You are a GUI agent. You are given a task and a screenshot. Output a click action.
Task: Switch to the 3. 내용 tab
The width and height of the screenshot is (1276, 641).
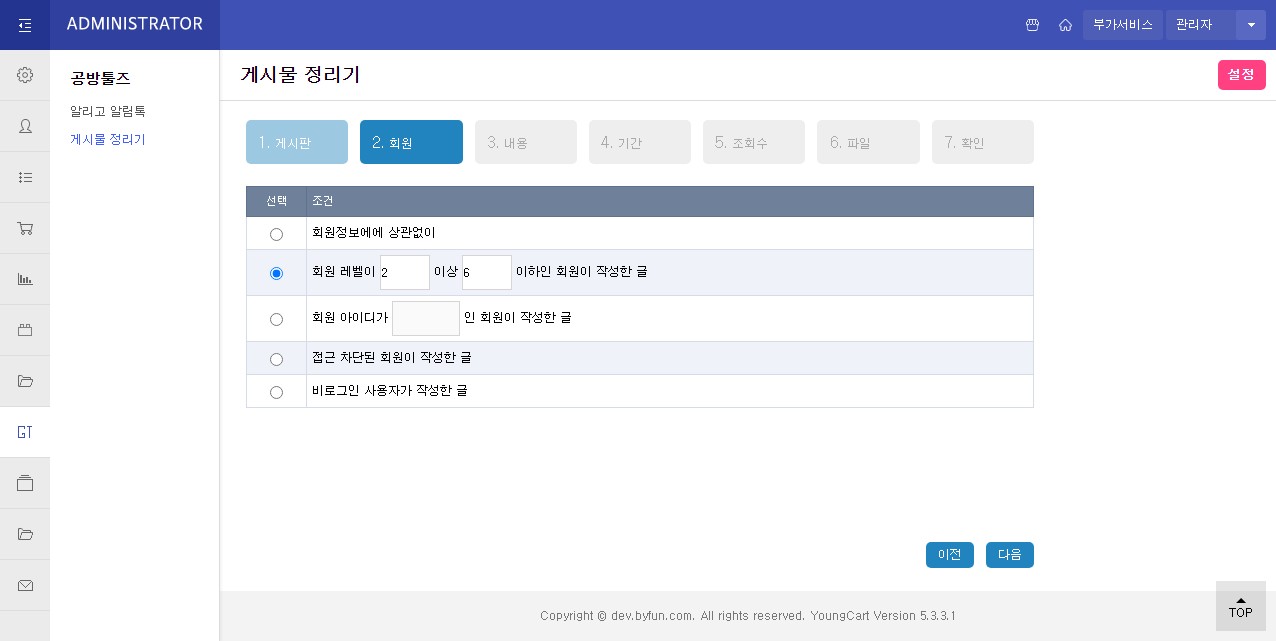pyautogui.click(x=526, y=142)
